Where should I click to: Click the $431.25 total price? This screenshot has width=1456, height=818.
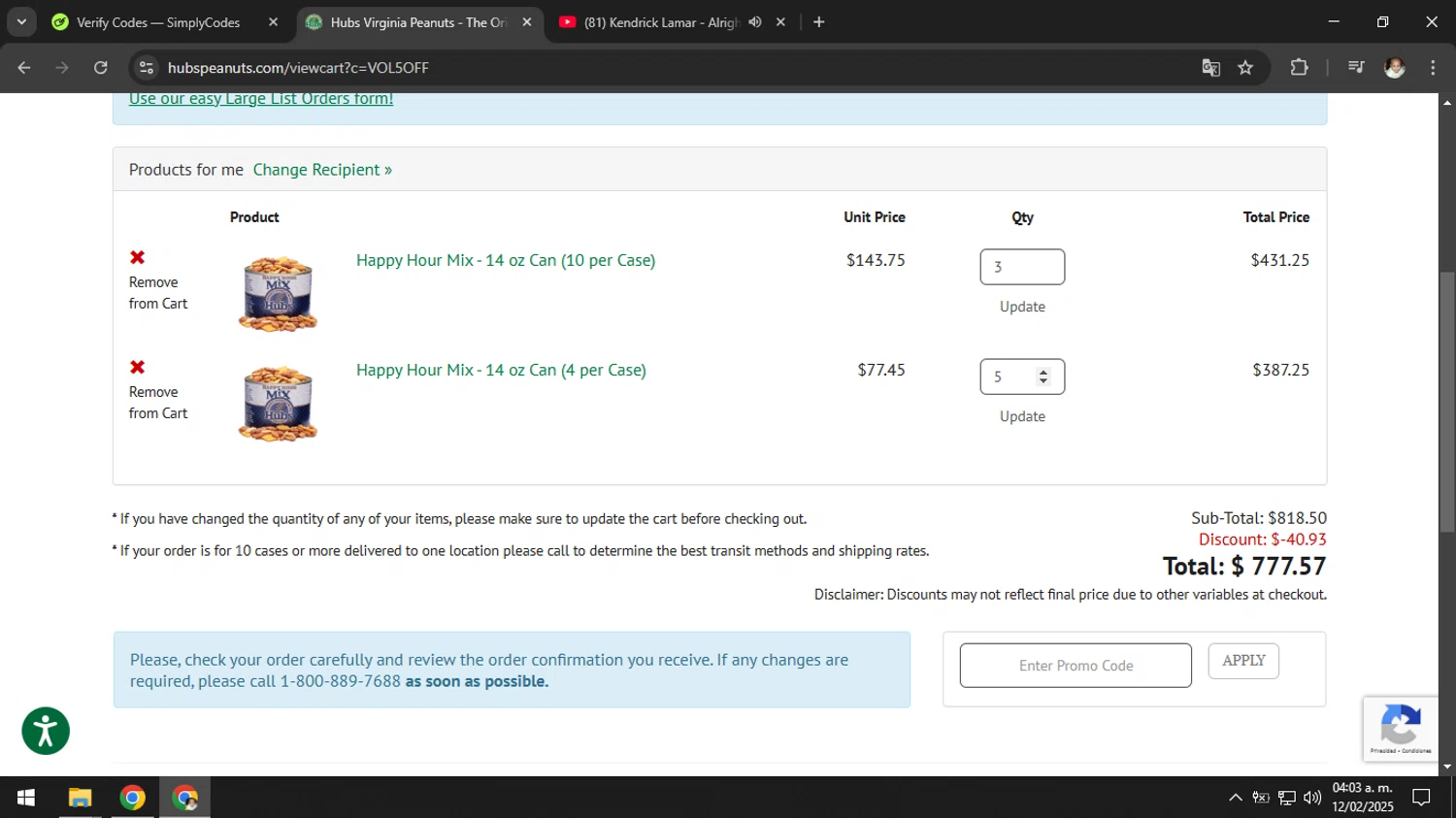point(1279,260)
